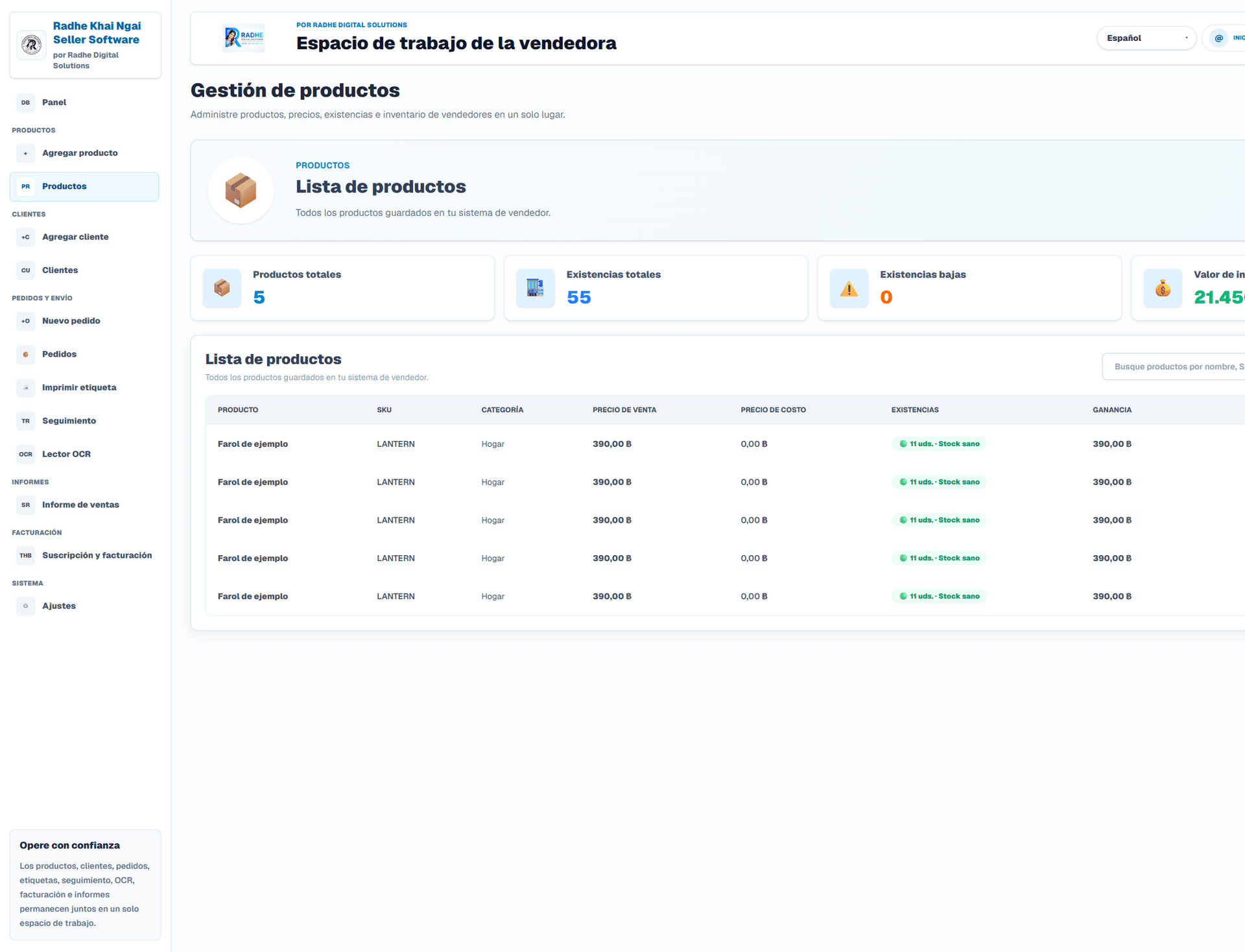Go to Informe de ventas

point(84,505)
